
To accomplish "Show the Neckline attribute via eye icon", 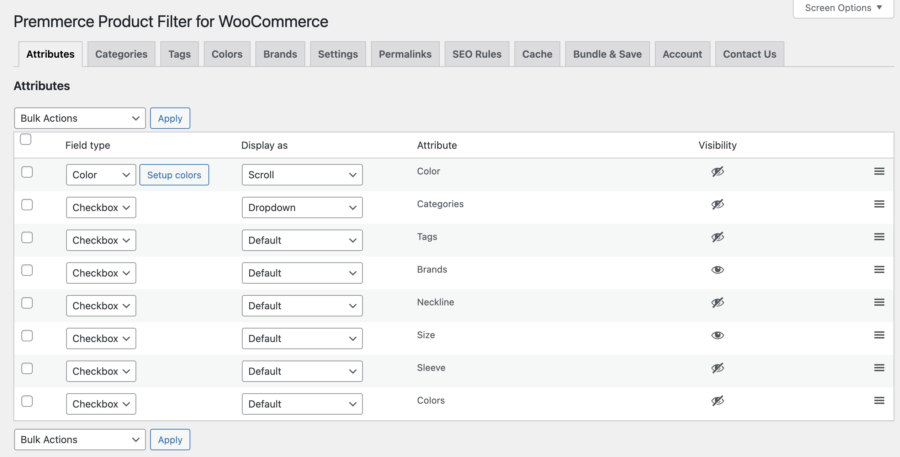I will pyautogui.click(x=717, y=303).
